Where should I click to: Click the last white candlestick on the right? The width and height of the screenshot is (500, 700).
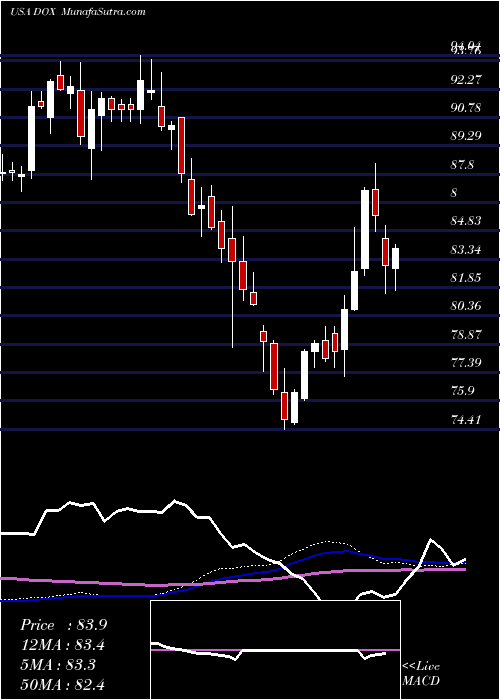click(395, 258)
